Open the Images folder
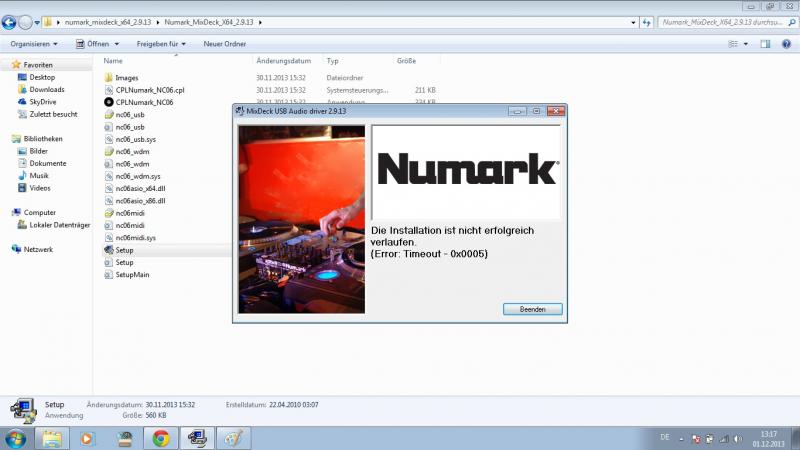Viewport: 800px width, 450px height. coord(126,77)
